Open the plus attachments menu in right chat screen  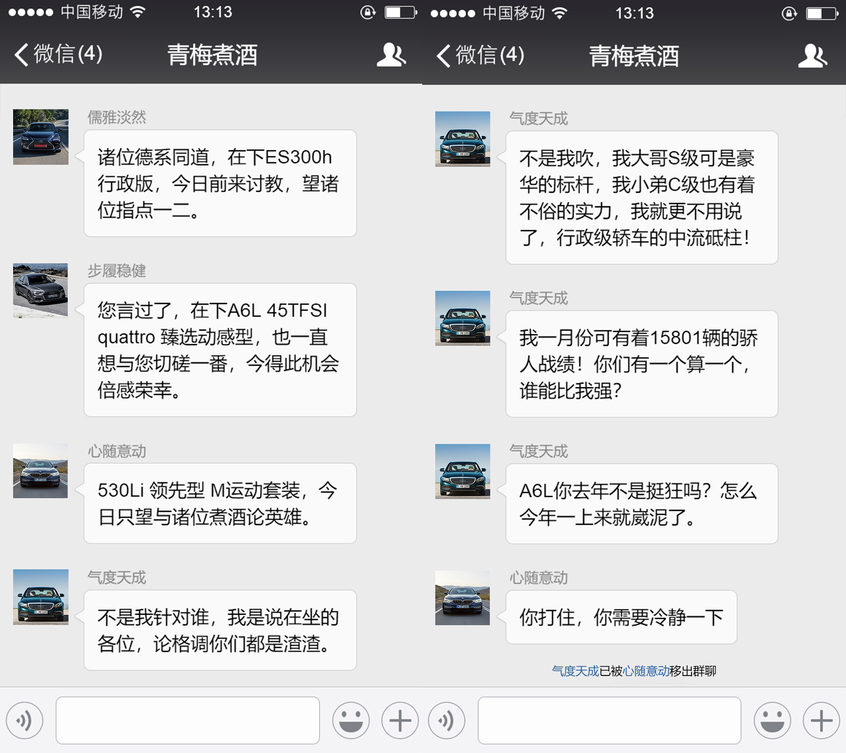click(x=821, y=721)
